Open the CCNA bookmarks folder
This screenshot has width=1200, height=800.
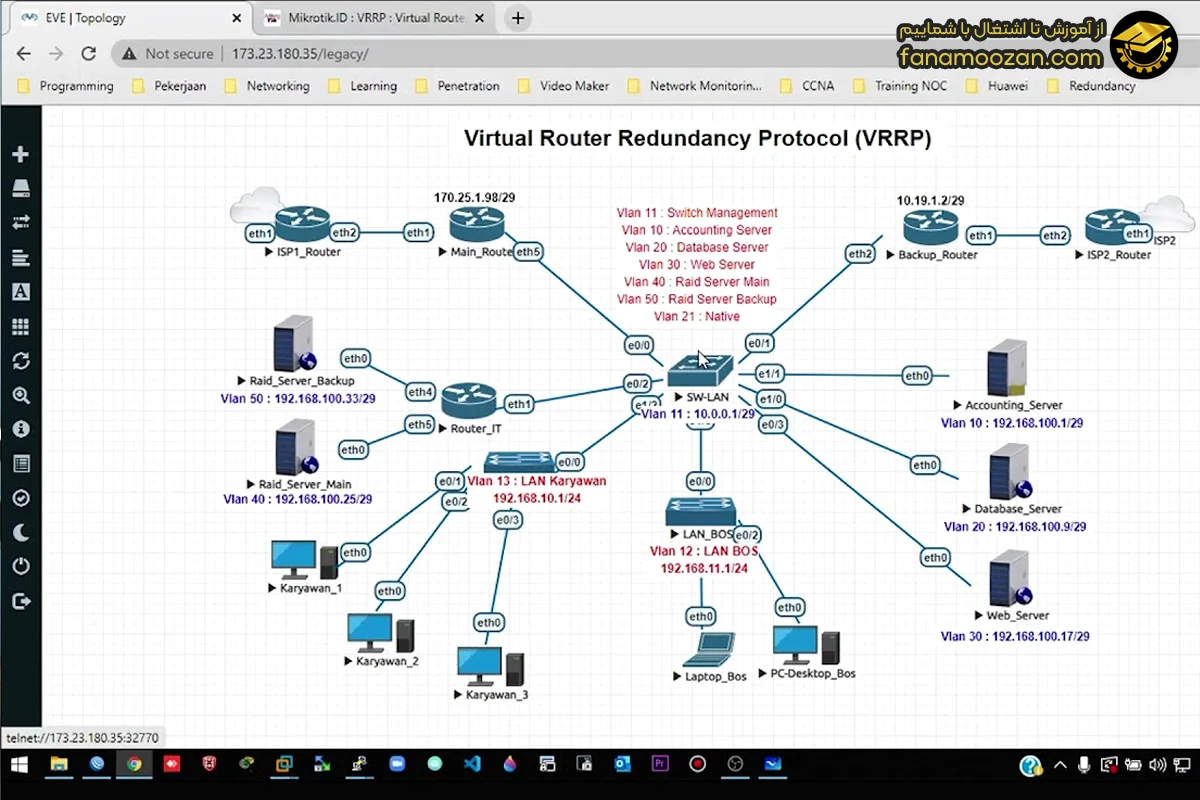pyautogui.click(x=806, y=86)
